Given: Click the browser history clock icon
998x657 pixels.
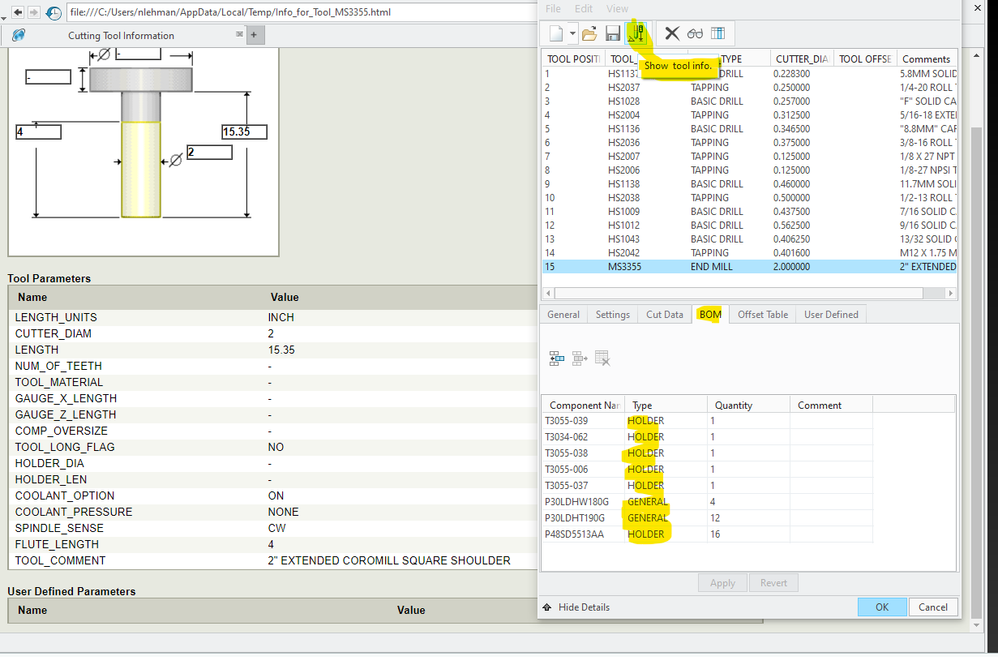Looking at the screenshot, I should tap(54, 12).
